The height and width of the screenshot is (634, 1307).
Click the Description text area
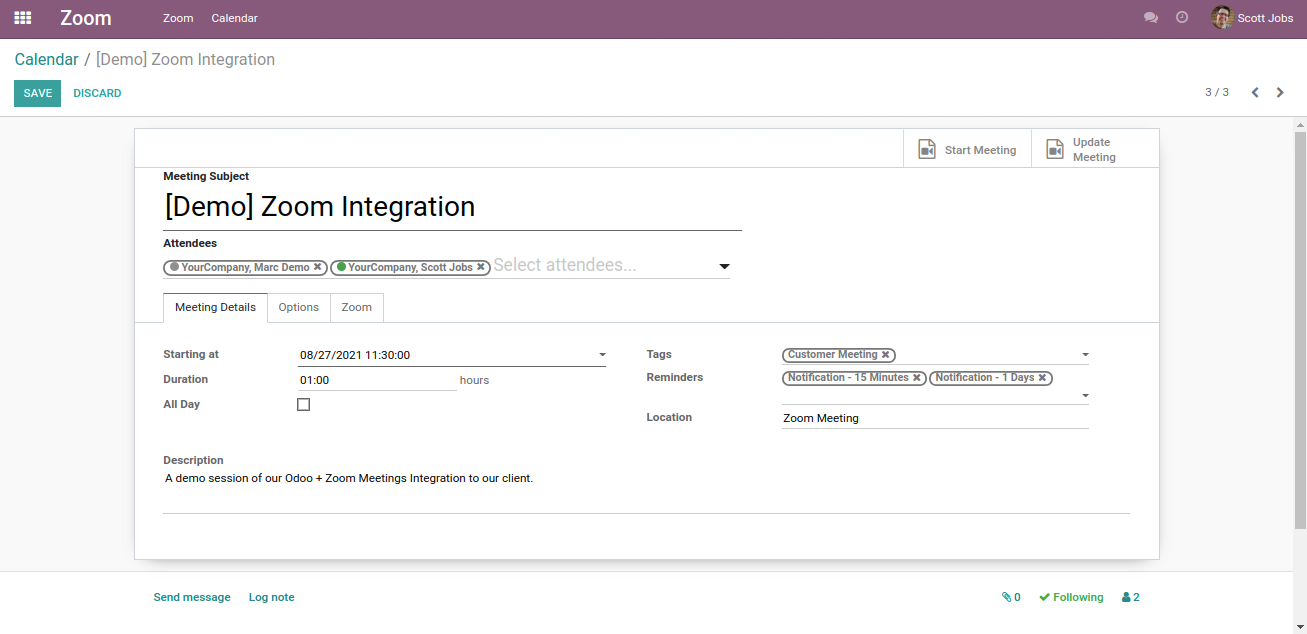tap(646, 491)
